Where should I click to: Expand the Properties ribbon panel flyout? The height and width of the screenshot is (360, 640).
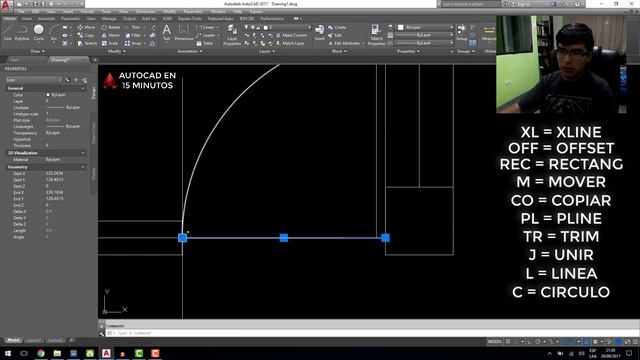(x=408, y=51)
